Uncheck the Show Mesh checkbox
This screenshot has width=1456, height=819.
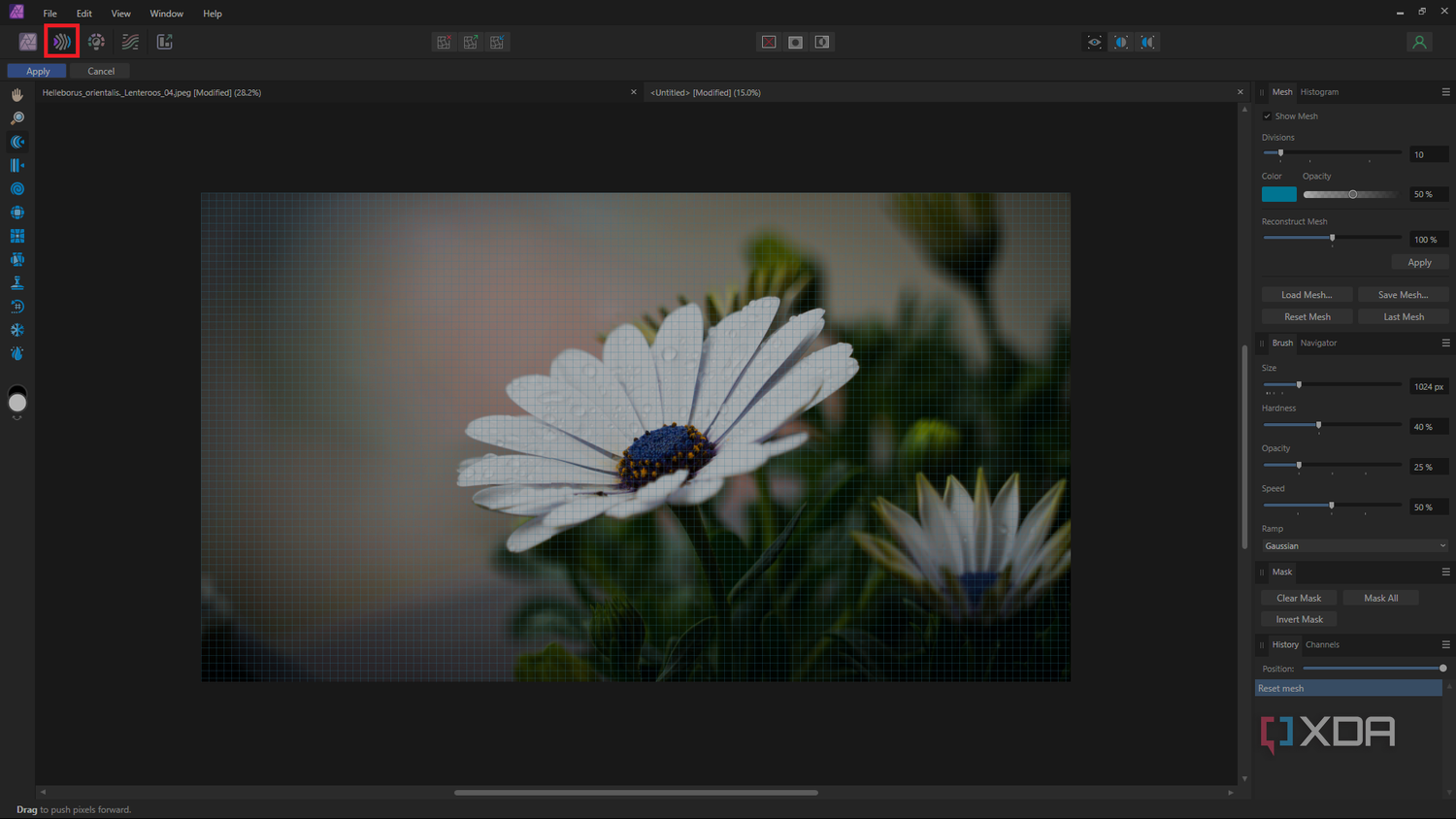(x=1267, y=116)
